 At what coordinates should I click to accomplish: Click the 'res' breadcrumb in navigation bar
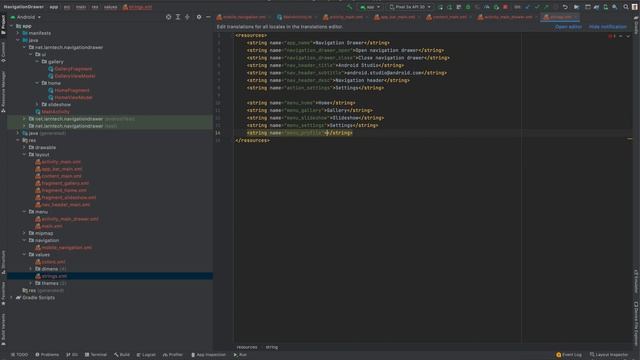pyautogui.click(x=95, y=7)
